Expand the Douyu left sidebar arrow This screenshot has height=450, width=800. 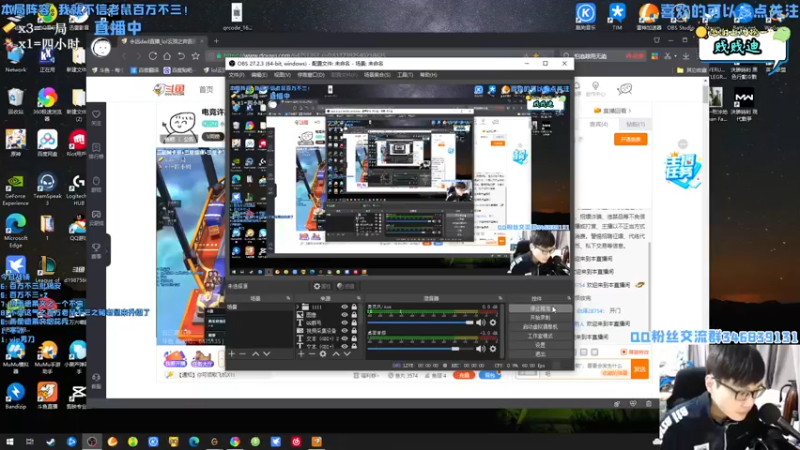pyautogui.click(x=108, y=250)
